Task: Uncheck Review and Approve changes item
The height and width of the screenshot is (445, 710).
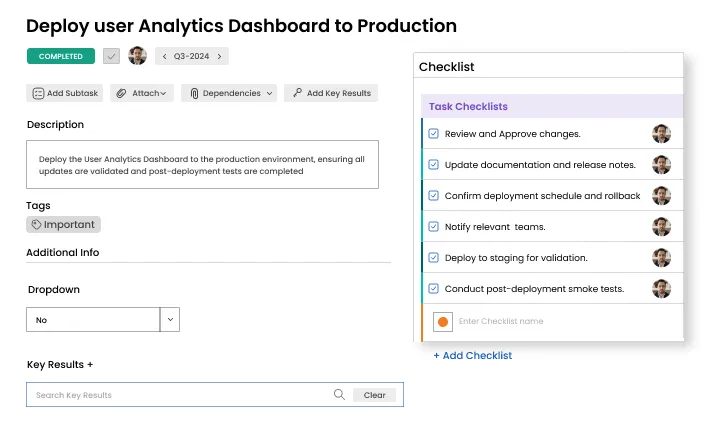Action: [x=433, y=134]
